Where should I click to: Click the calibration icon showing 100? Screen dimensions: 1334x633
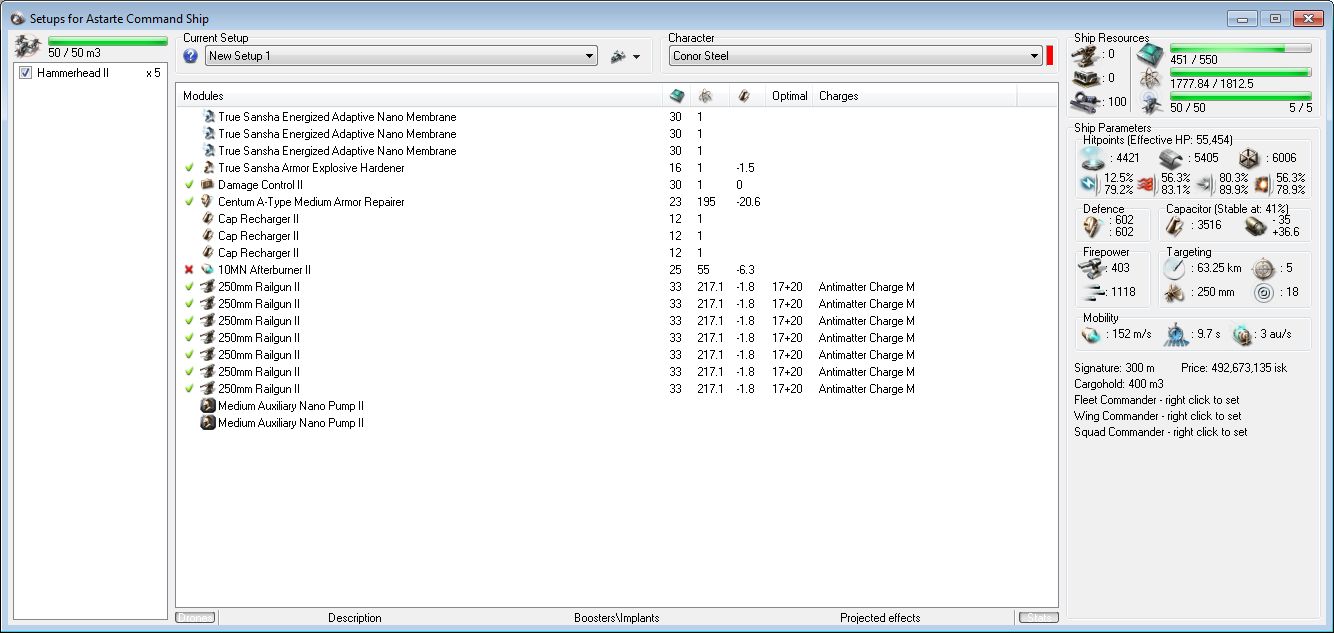pyautogui.click(x=1085, y=100)
